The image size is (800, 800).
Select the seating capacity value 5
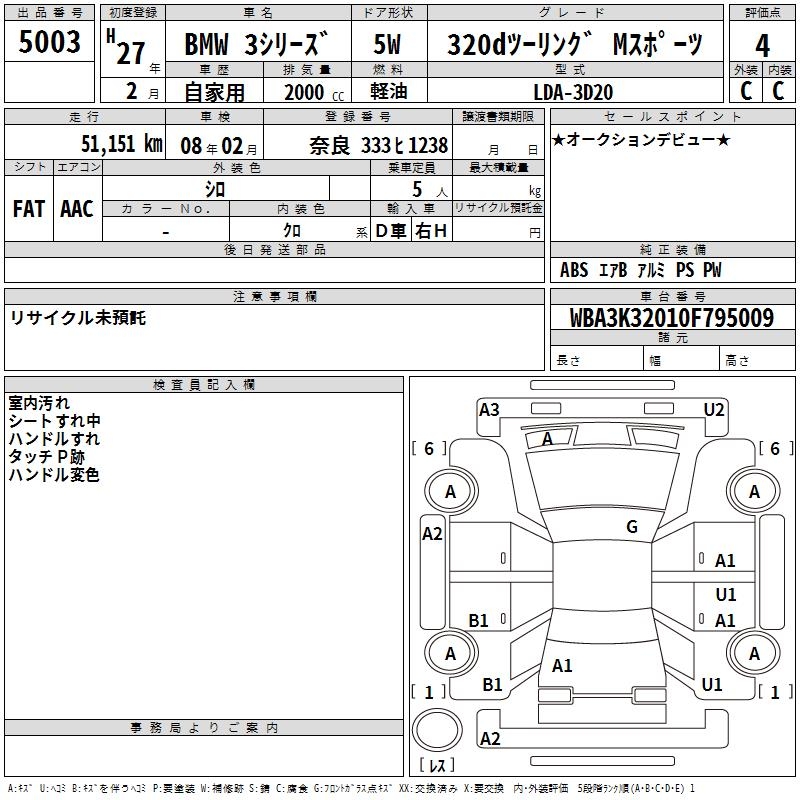[417, 189]
